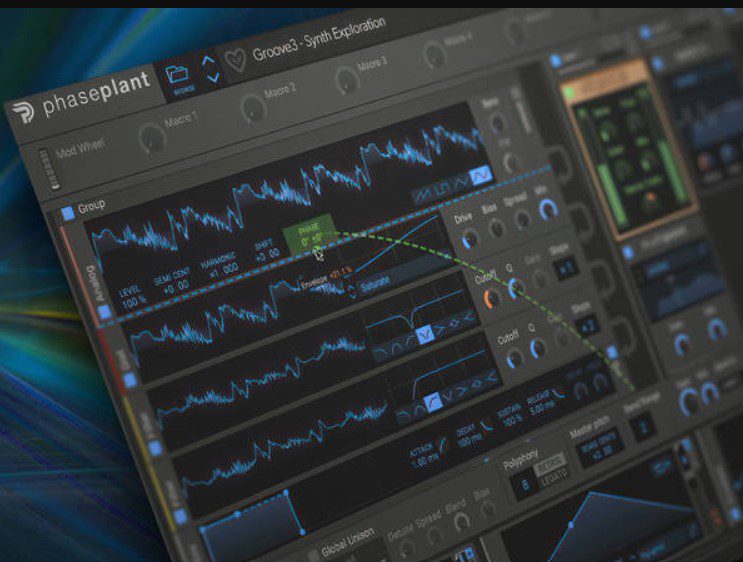This screenshot has height=562, width=743.
Task: Click the preset name Groove3 - Synth Exploration
Action: (318, 40)
